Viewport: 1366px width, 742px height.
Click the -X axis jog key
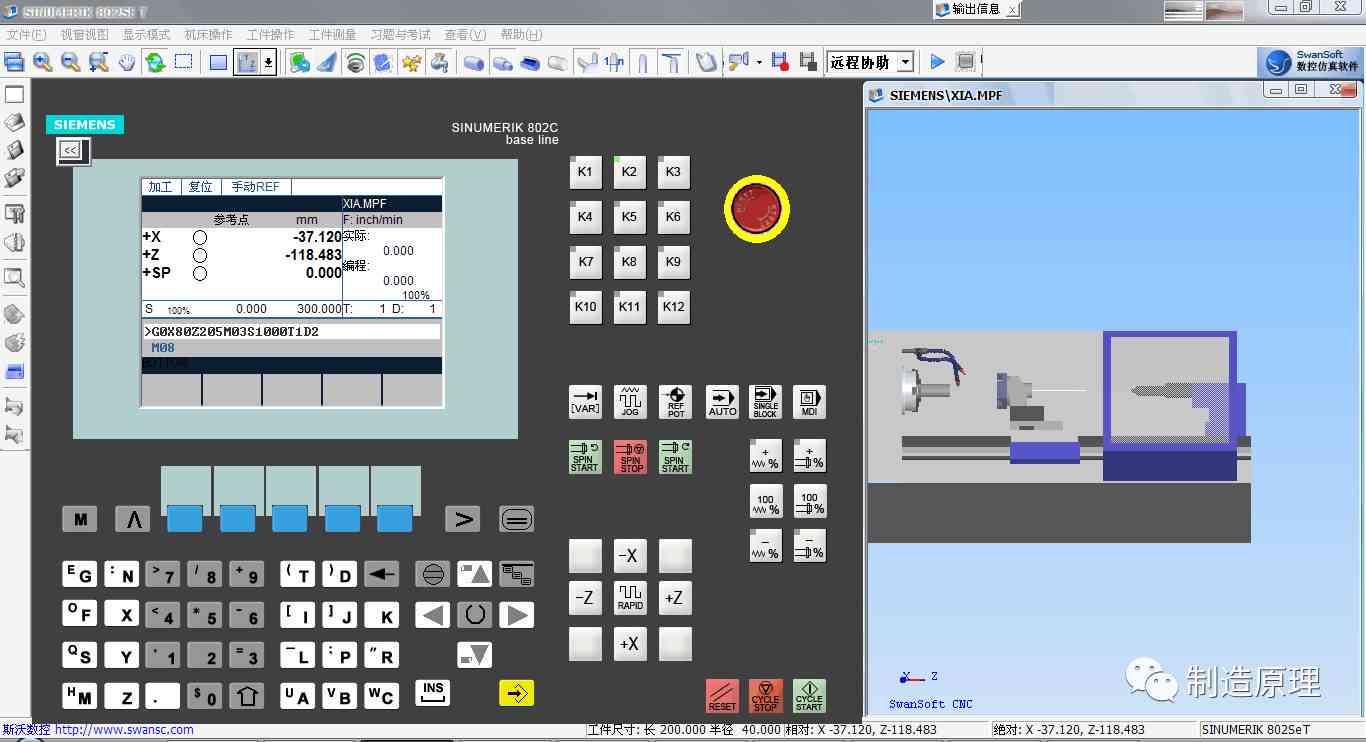point(629,556)
